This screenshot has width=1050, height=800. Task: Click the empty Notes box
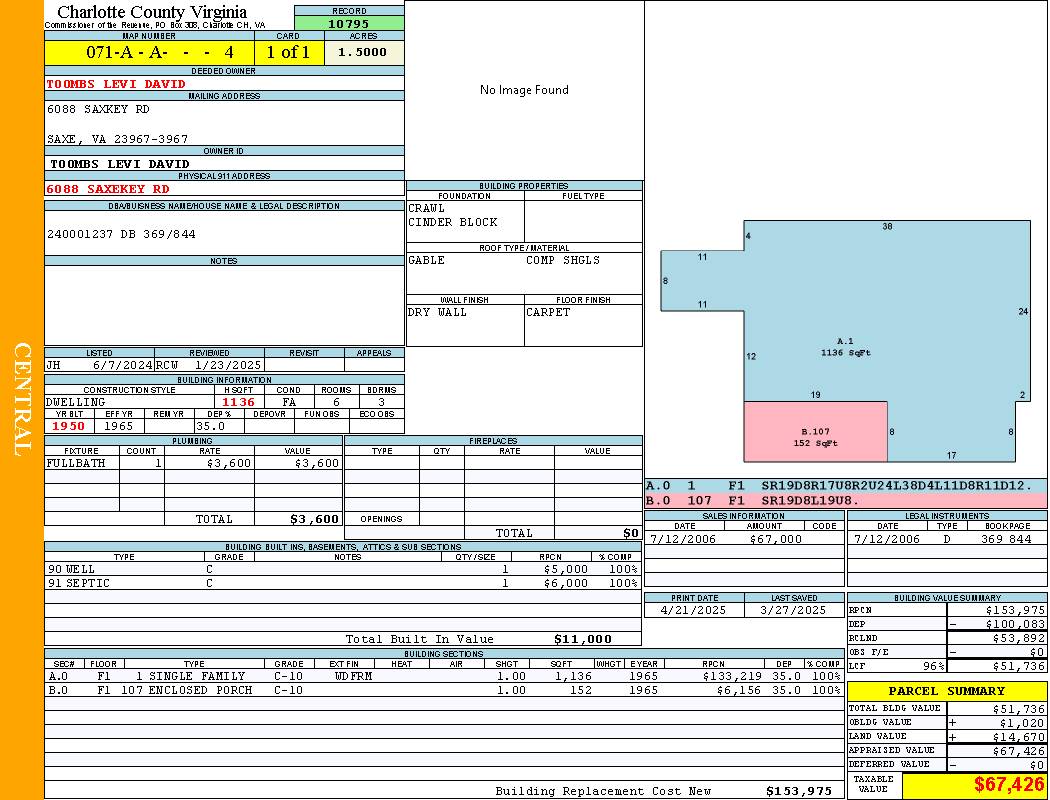click(x=224, y=305)
